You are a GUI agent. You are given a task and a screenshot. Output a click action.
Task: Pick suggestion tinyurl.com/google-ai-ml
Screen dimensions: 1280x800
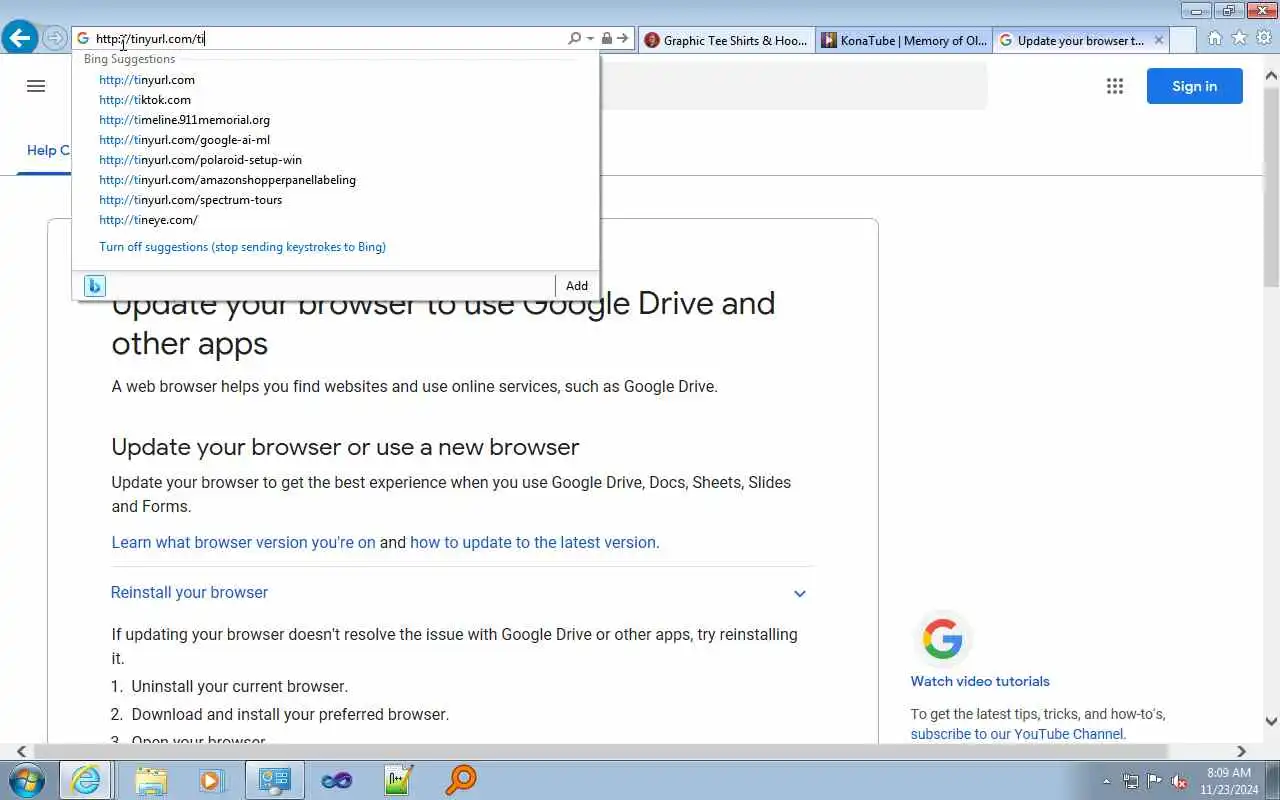coord(184,140)
